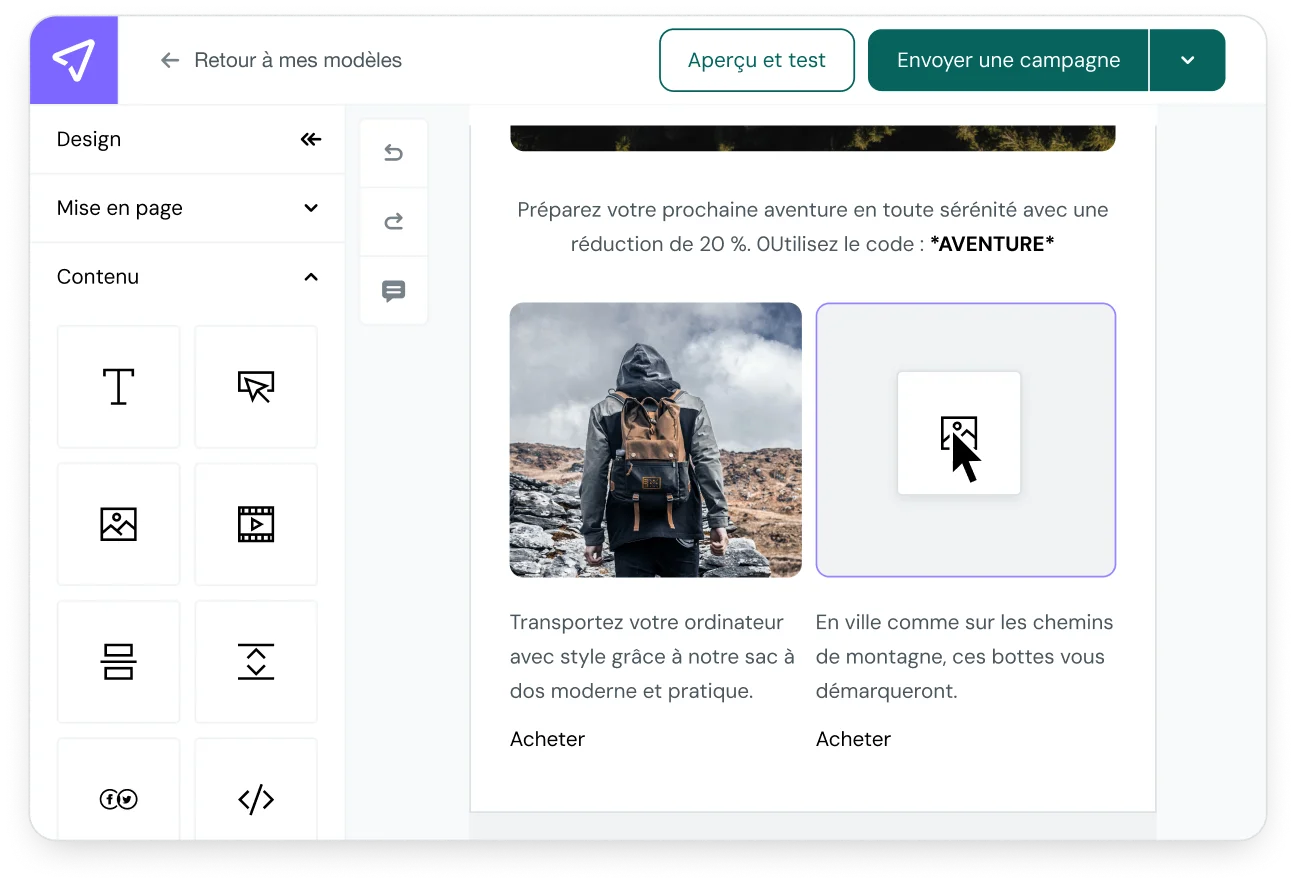Click Envoyer une campagne button

point(1008,60)
